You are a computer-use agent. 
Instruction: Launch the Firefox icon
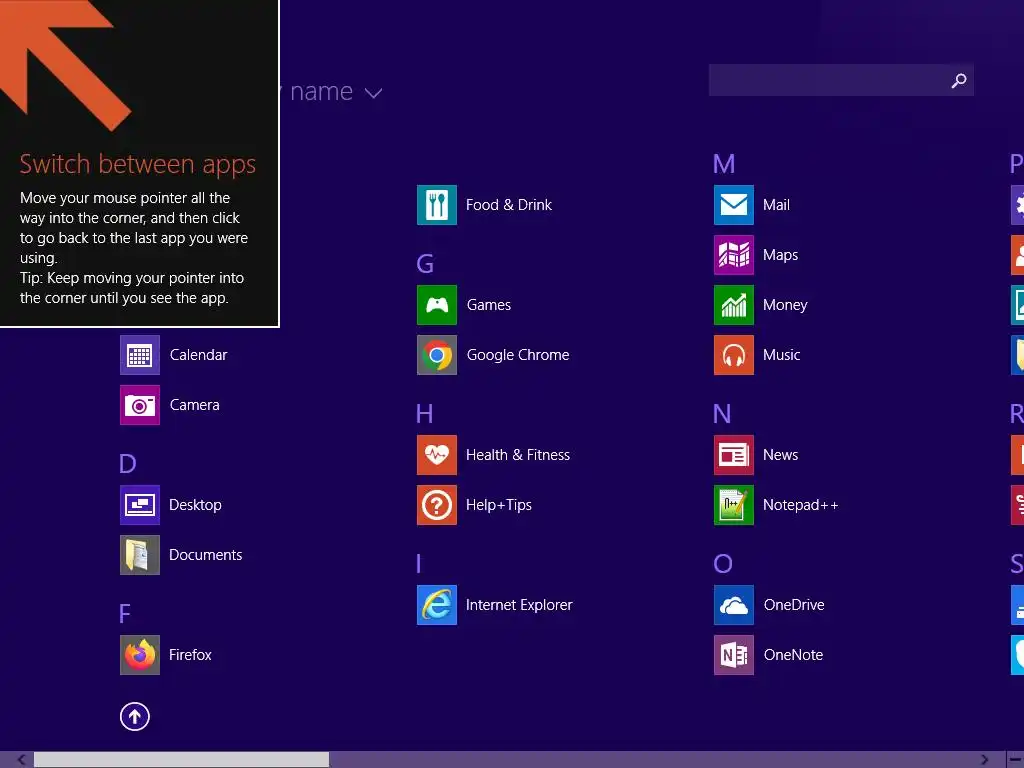click(140, 655)
